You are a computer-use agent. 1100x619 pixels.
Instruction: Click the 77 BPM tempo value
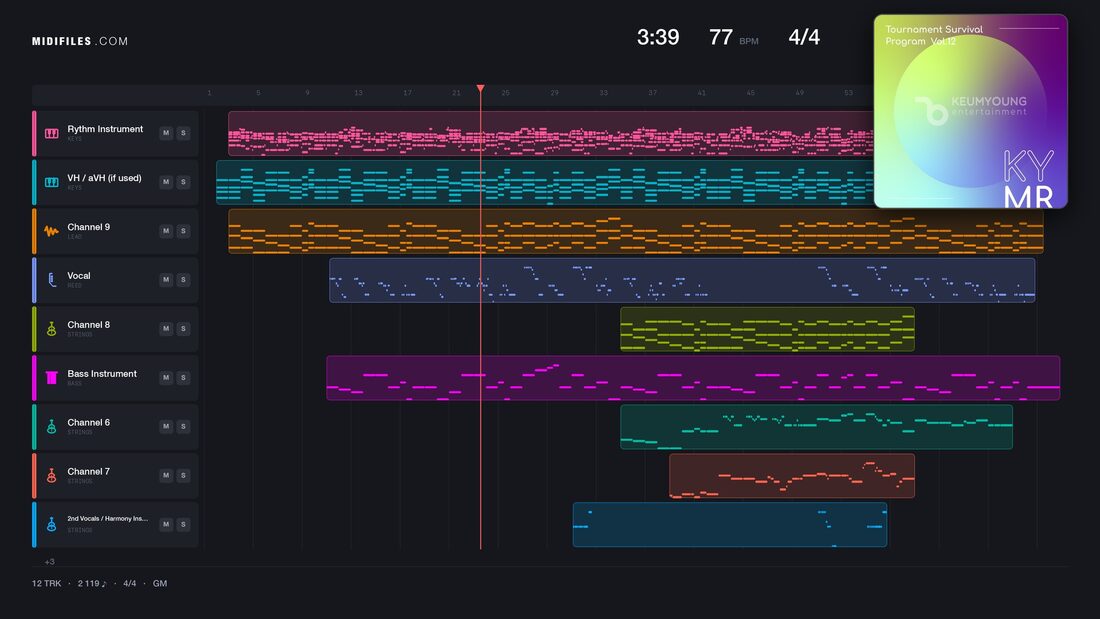(721, 37)
